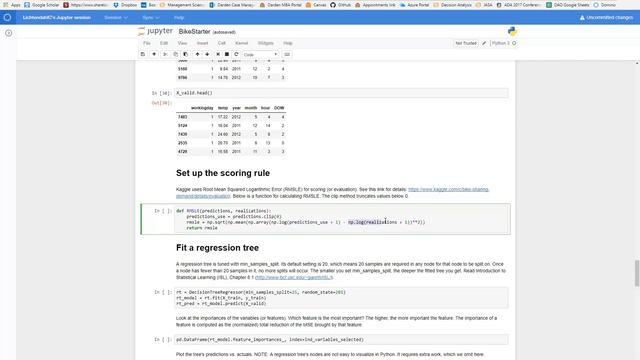Screen dimensions: 640x360
Task: Open the Azure Portal bookmark
Action: tap(414, 5)
